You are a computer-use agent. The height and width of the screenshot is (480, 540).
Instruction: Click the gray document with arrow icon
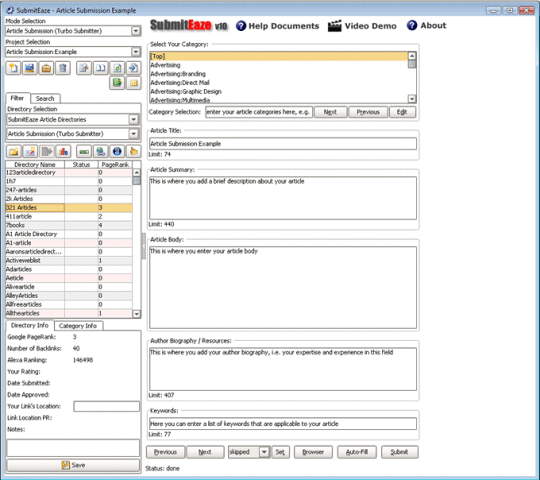47,152
